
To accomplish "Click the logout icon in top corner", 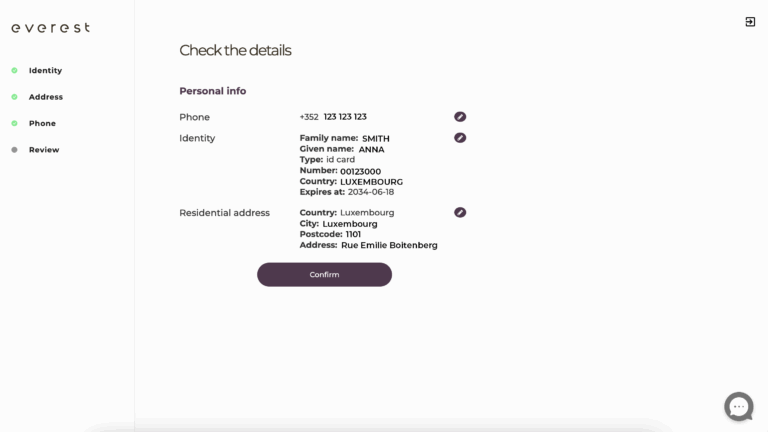I will 750,22.
